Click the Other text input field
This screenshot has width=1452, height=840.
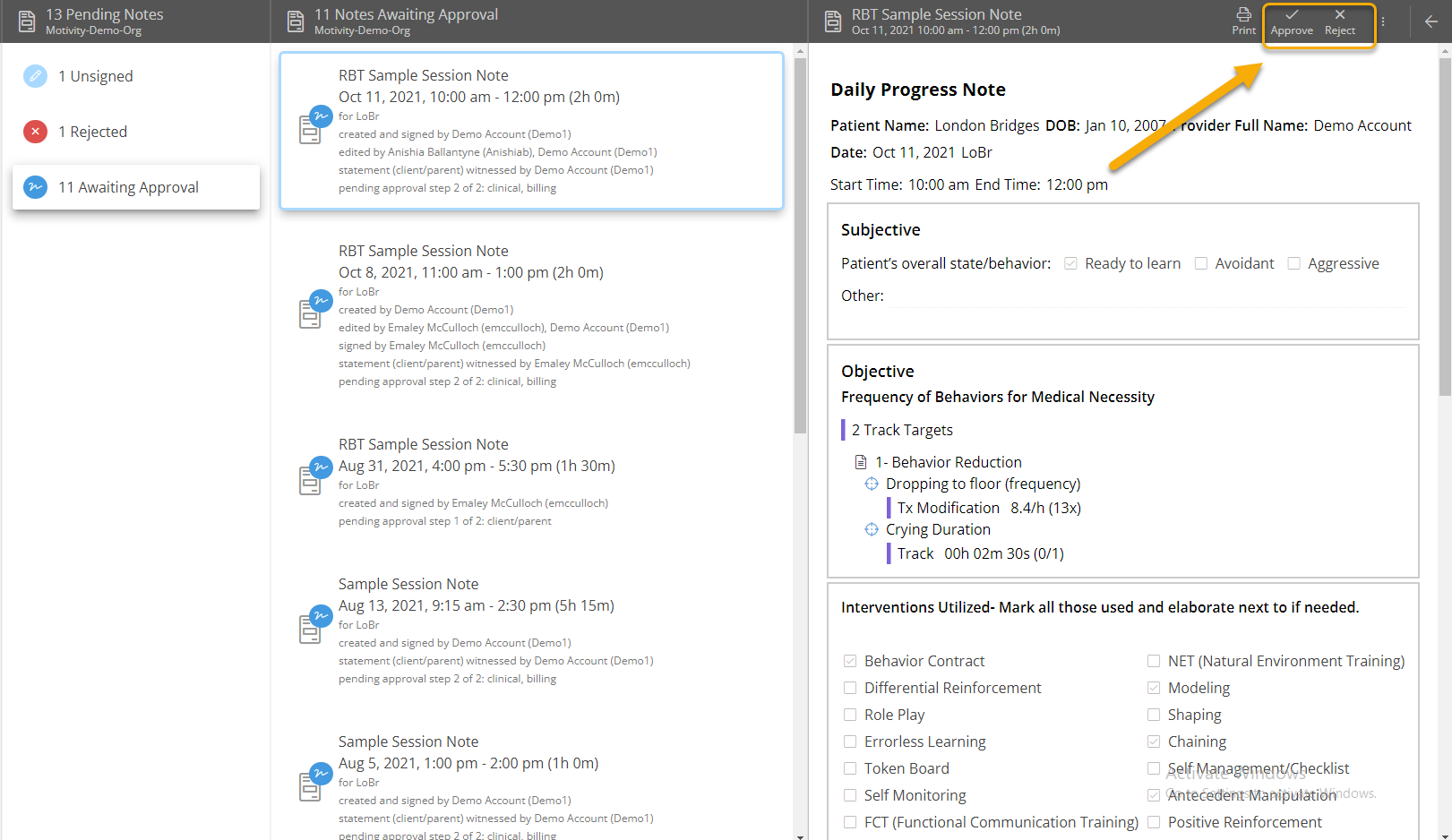(x=1147, y=296)
